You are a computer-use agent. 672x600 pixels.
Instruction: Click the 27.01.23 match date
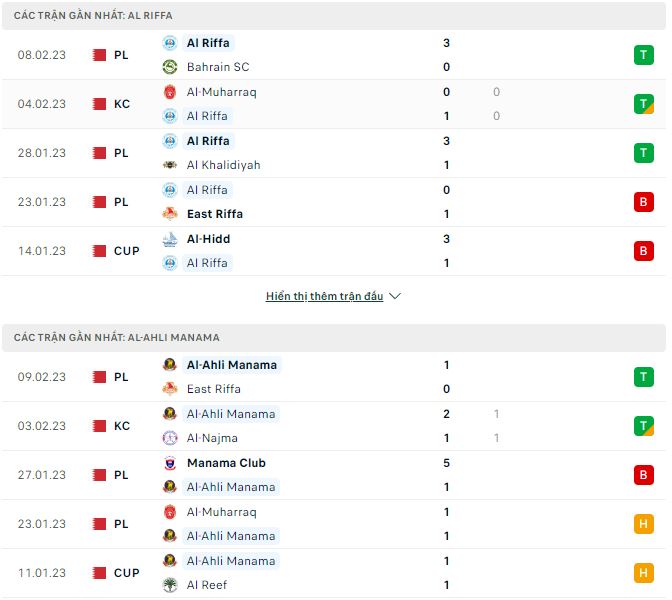(41, 475)
